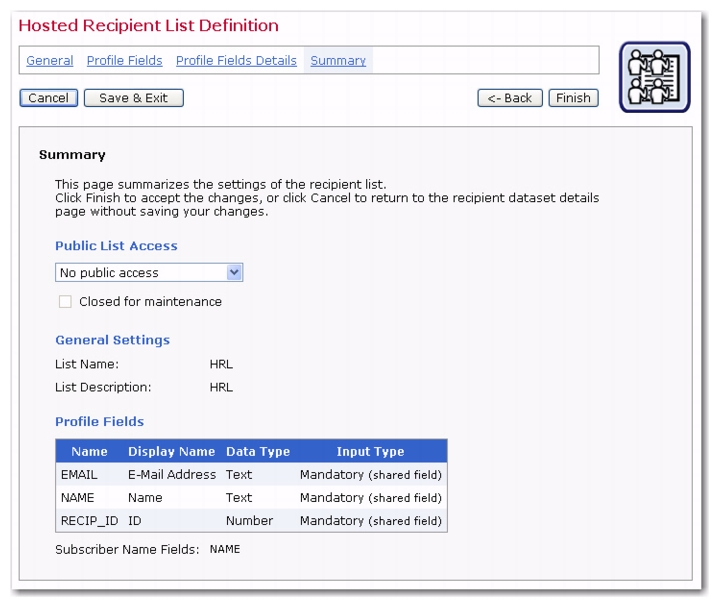Select the Summary tab
This screenshot has height=616, width=719.
coord(338,61)
